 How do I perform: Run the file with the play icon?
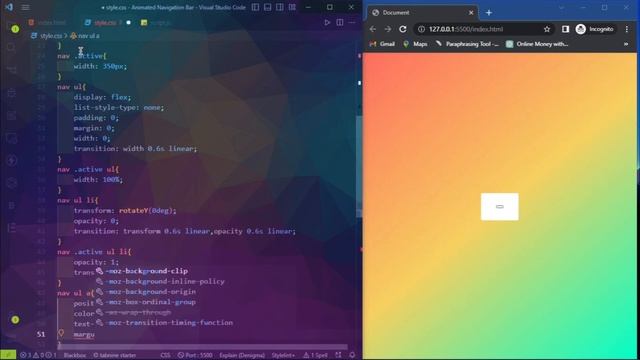327,22
